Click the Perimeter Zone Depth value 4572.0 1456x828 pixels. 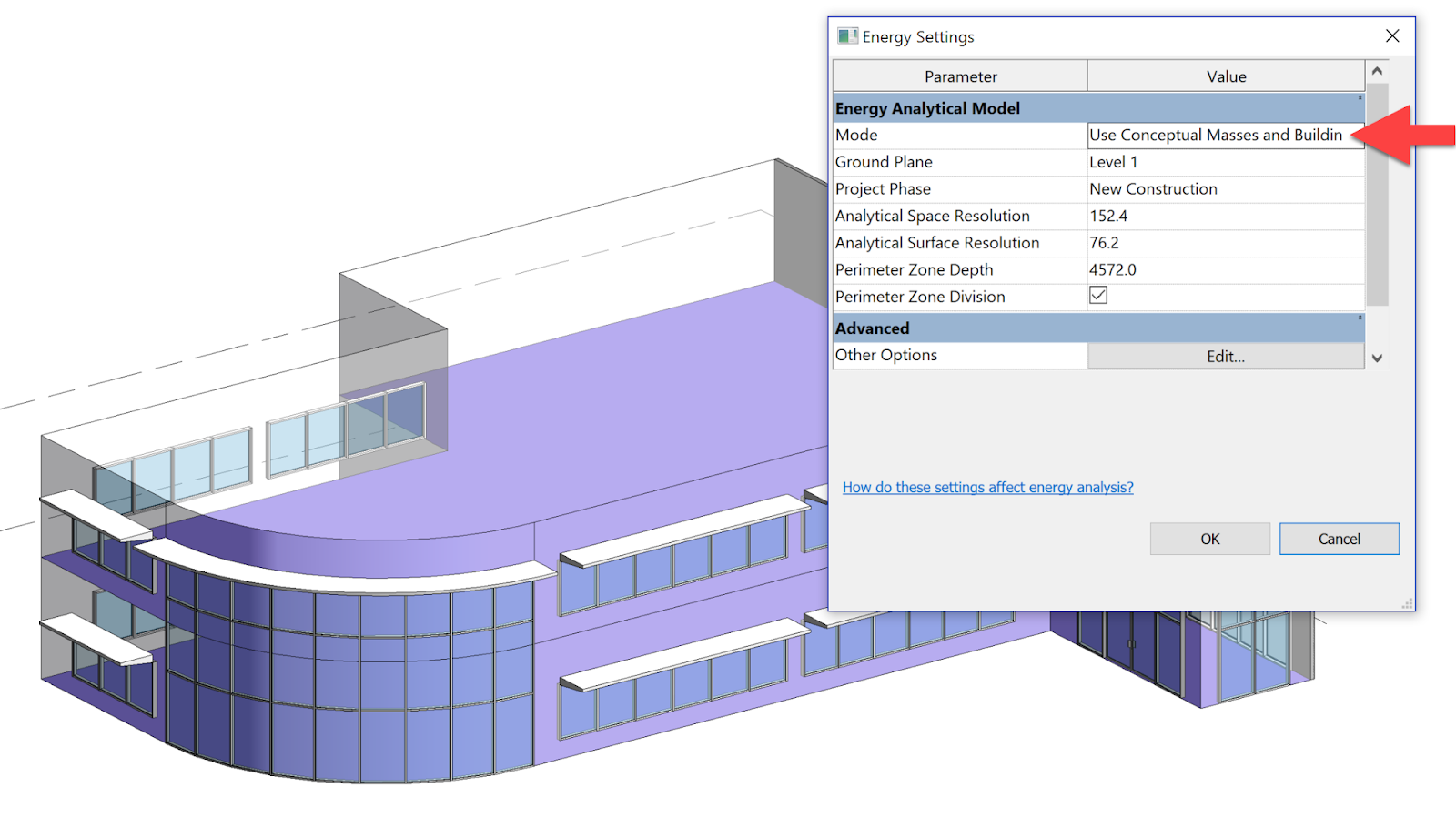1226,270
